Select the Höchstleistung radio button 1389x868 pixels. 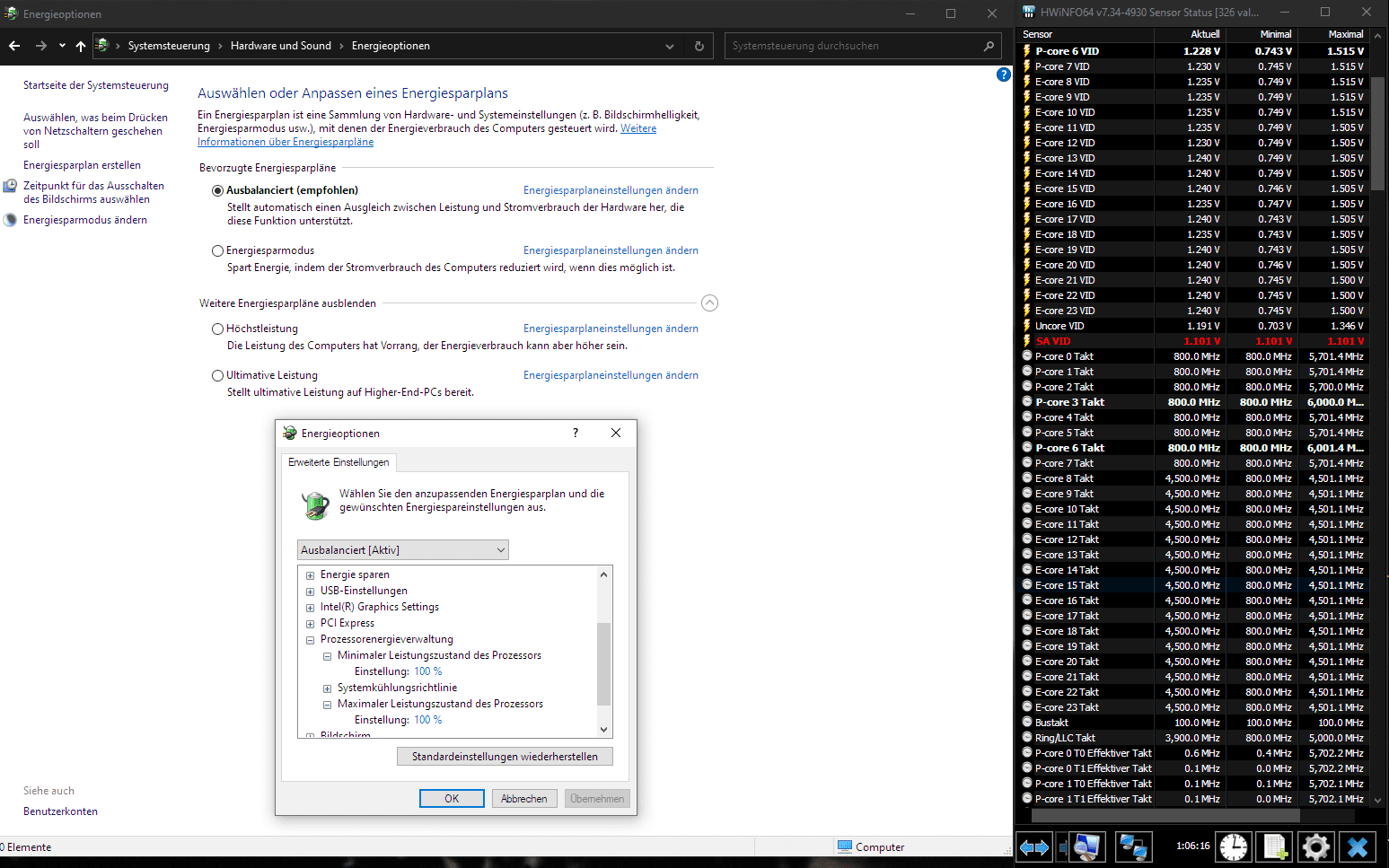click(x=217, y=329)
